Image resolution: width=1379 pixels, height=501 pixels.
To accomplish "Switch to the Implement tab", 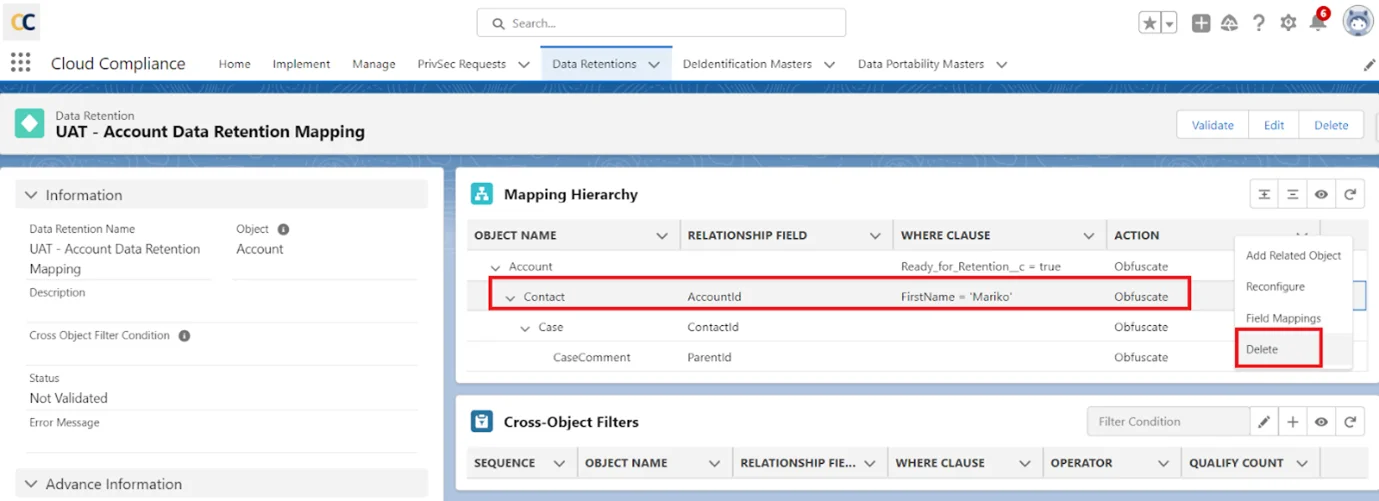I will 301,64.
